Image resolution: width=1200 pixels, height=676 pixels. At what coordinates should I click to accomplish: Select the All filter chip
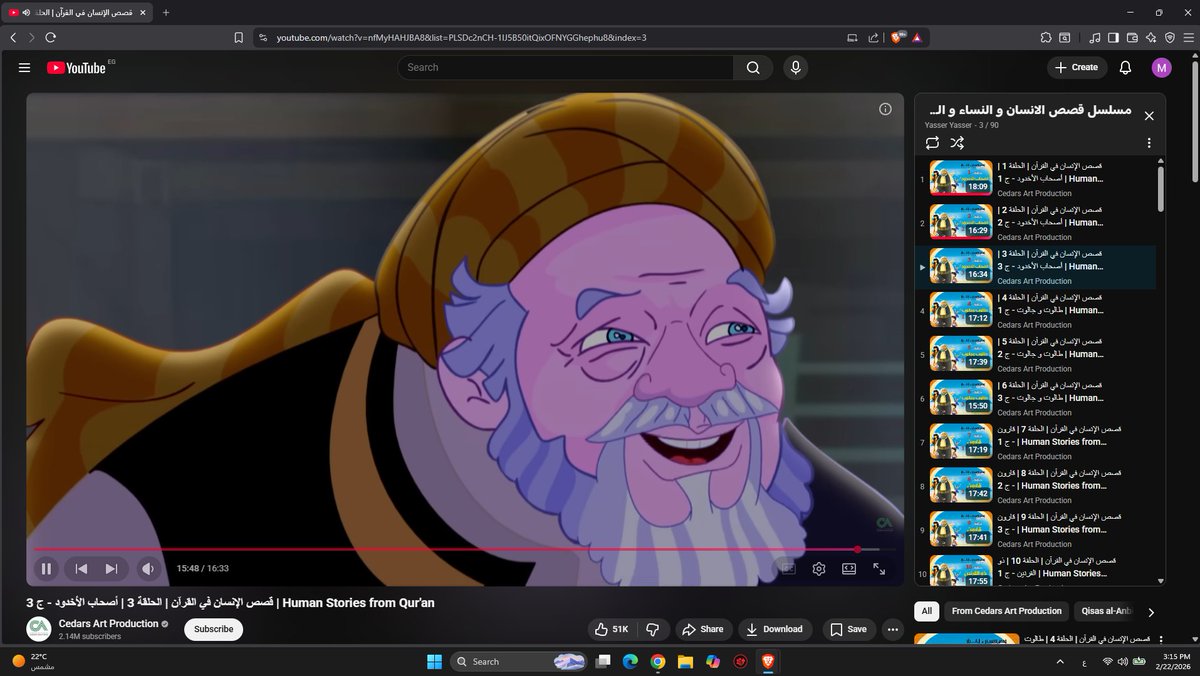pos(927,611)
